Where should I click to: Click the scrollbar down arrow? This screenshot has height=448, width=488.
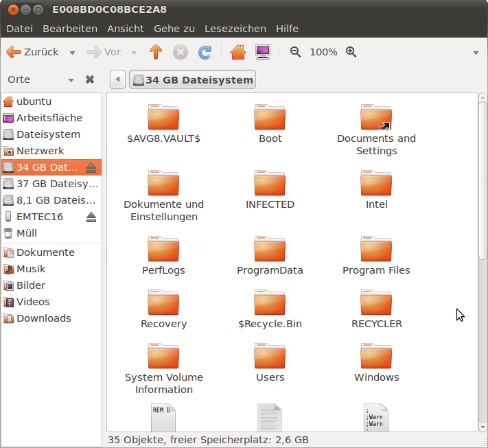(482, 427)
